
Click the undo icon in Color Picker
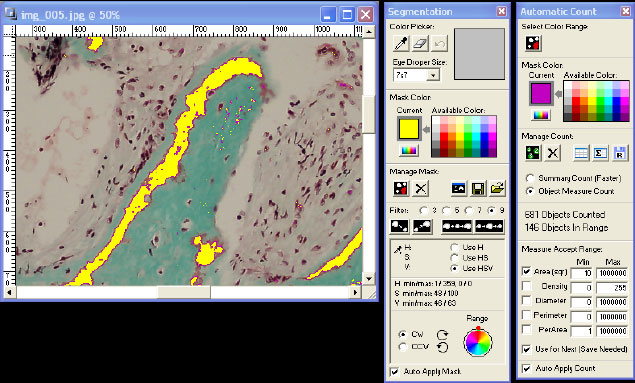pos(439,43)
